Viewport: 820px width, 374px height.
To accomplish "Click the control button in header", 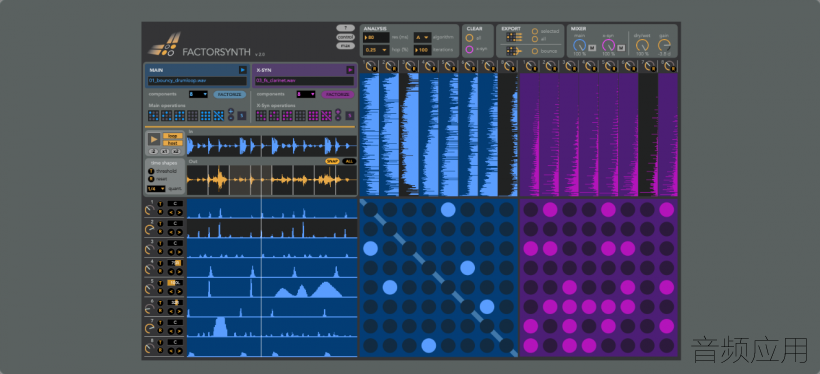I will click(345, 37).
